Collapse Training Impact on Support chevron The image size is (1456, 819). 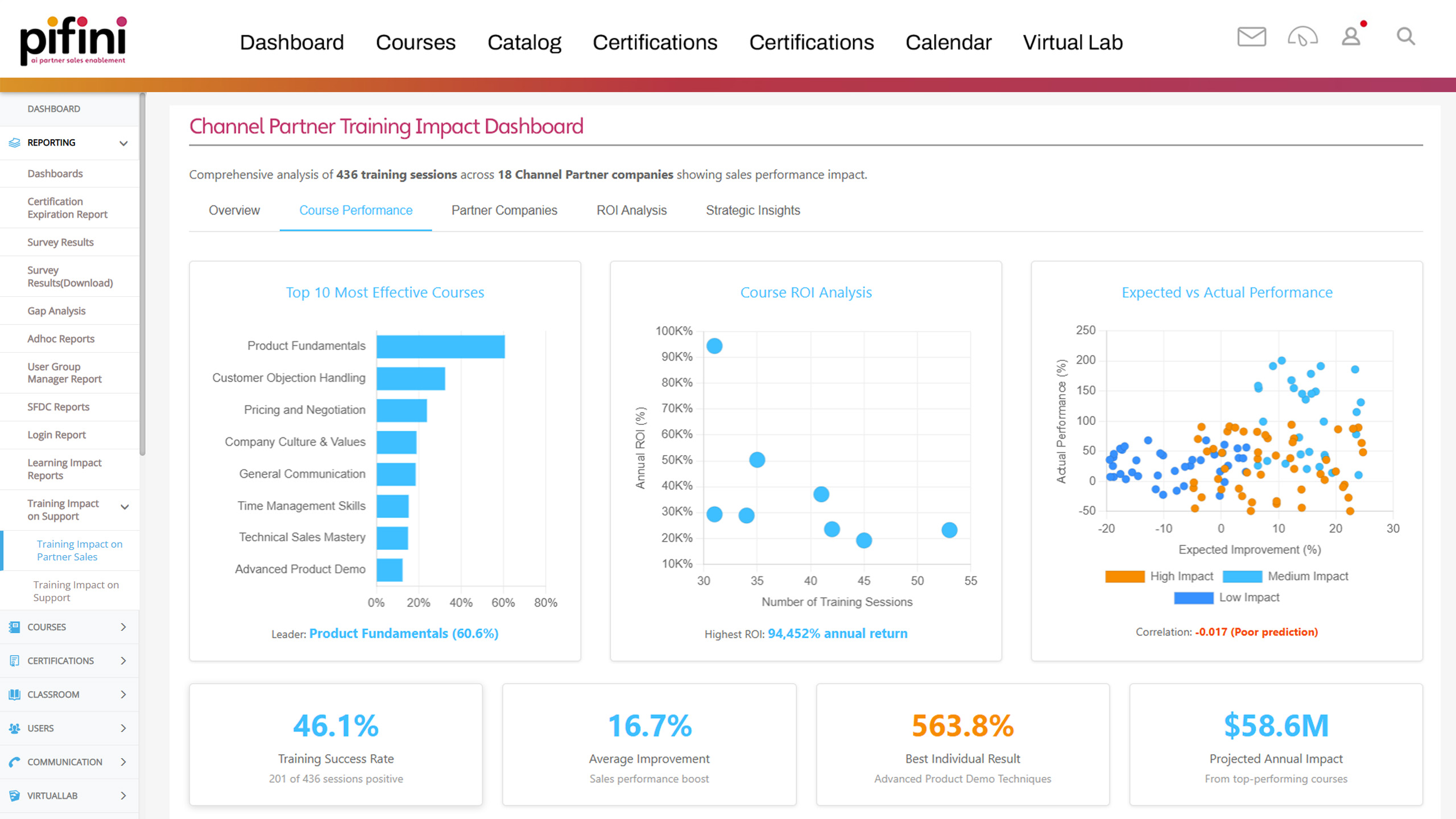click(125, 507)
